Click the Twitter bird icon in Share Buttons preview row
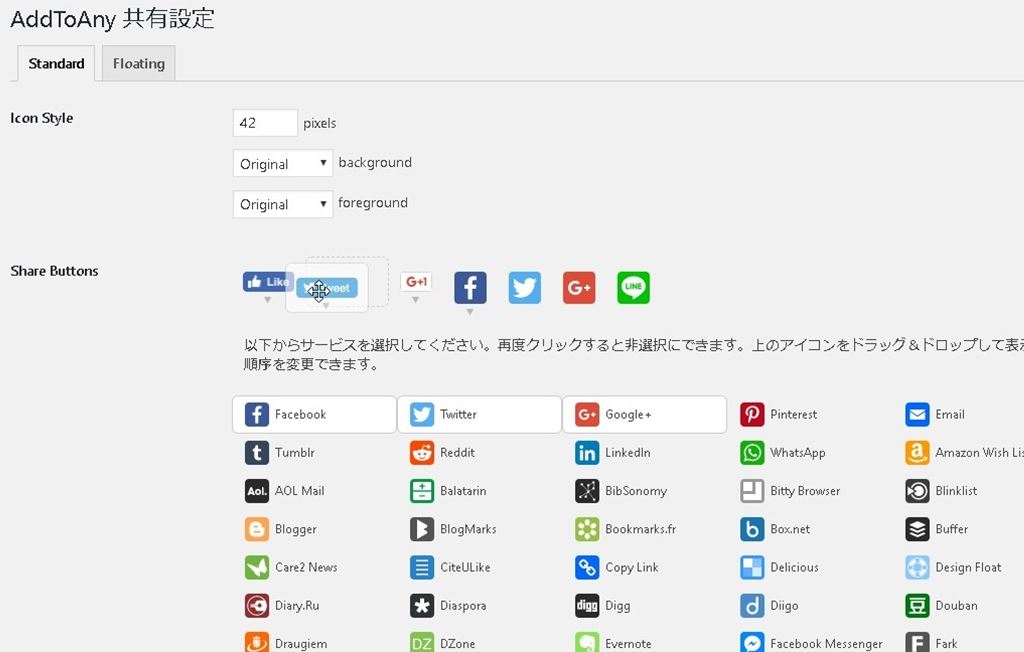Image resolution: width=1024 pixels, height=652 pixels. point(524,288)
